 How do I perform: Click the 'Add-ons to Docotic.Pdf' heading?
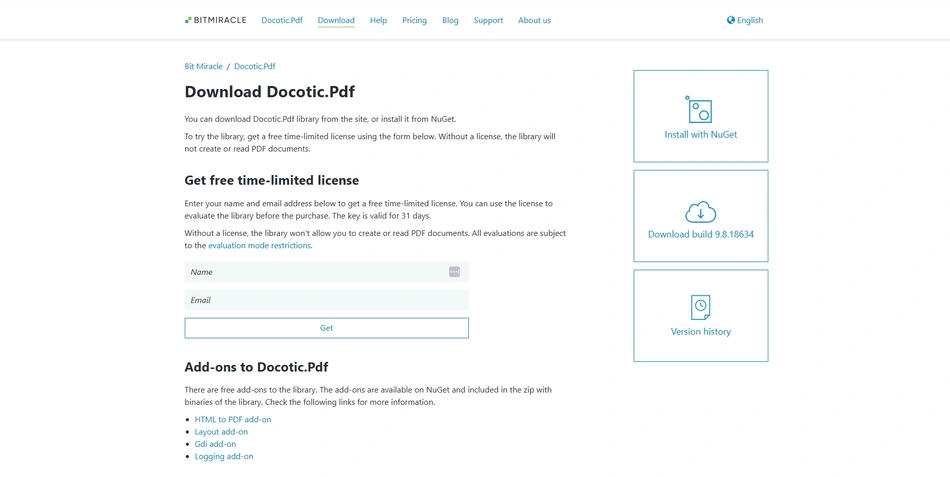point(256,367)
